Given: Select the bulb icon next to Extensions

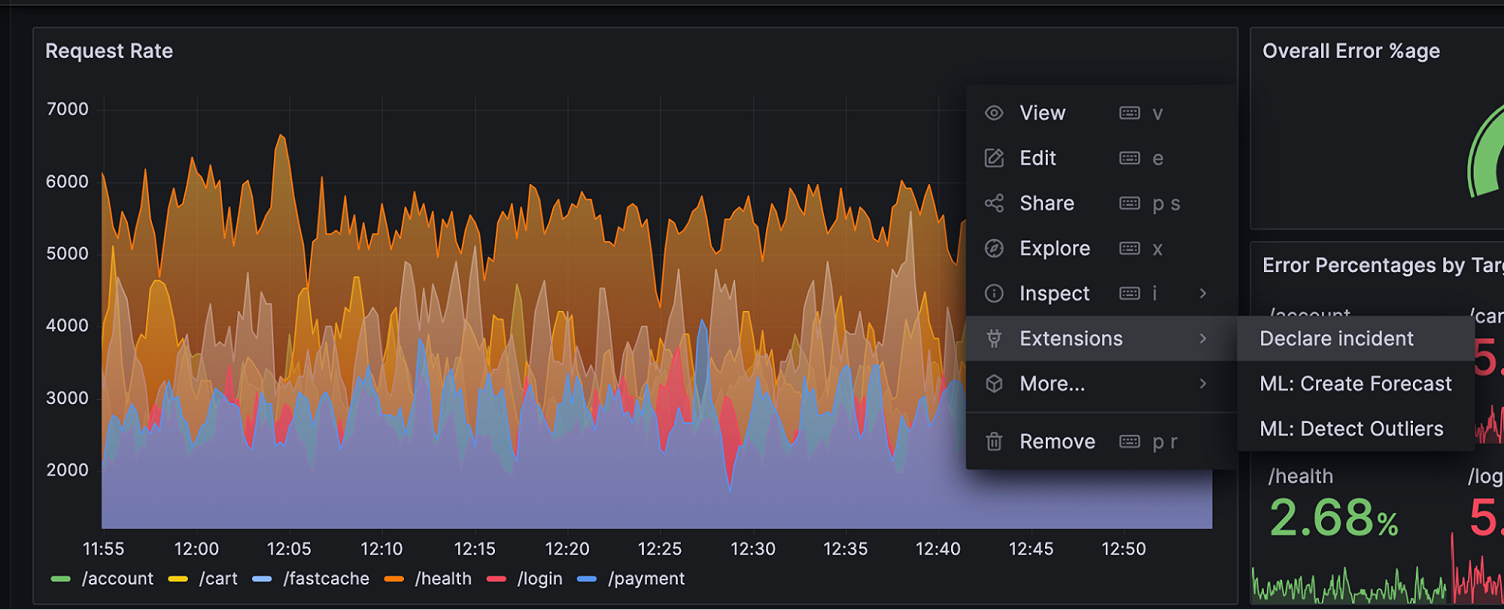Looking at the screenshot, I should (994, 338).
